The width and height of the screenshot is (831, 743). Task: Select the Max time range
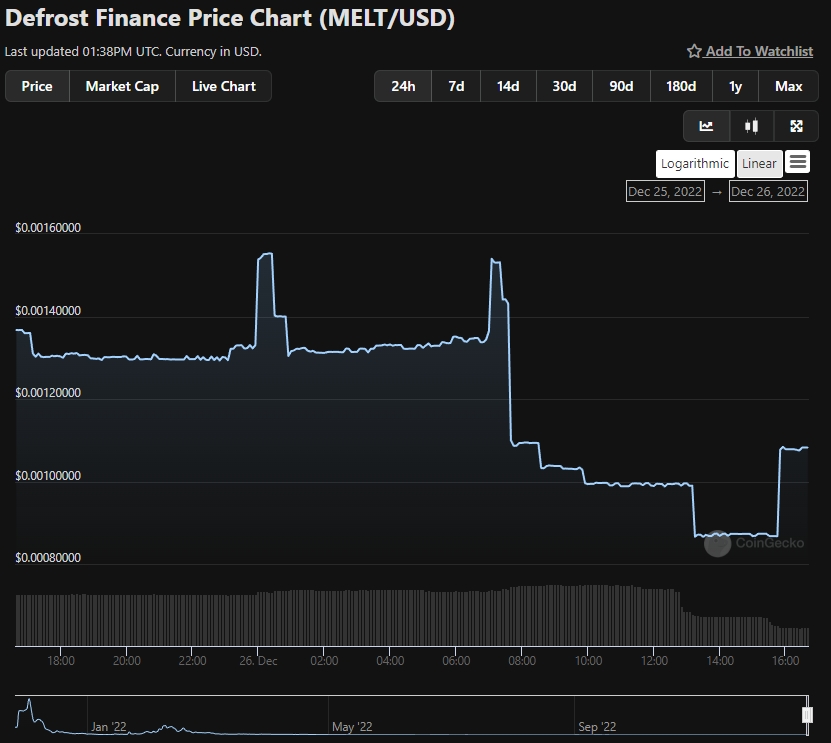click(x=788, y=86)
